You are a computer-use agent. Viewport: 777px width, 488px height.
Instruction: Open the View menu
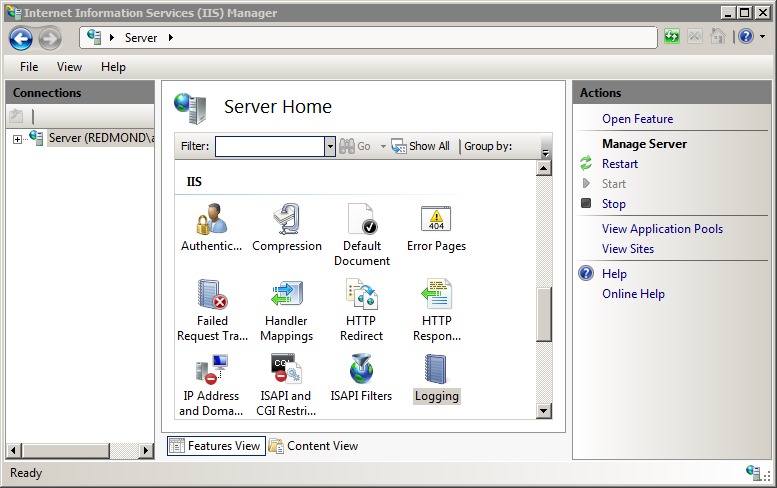tap(69, 67)
